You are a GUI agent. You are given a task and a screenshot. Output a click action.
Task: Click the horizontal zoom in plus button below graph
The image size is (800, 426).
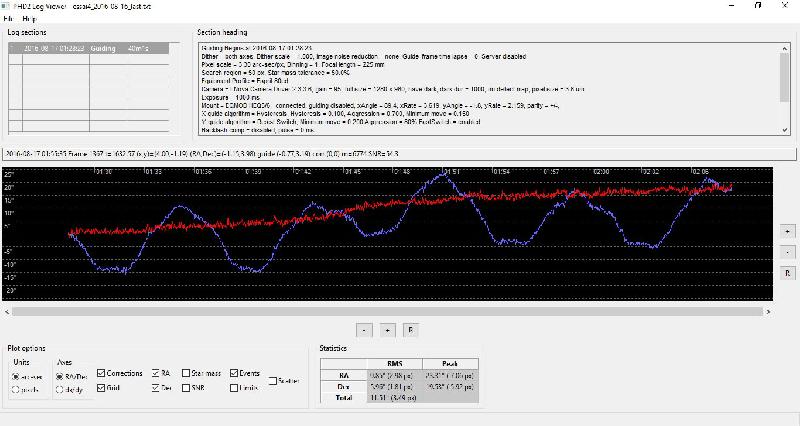[387, 330]
